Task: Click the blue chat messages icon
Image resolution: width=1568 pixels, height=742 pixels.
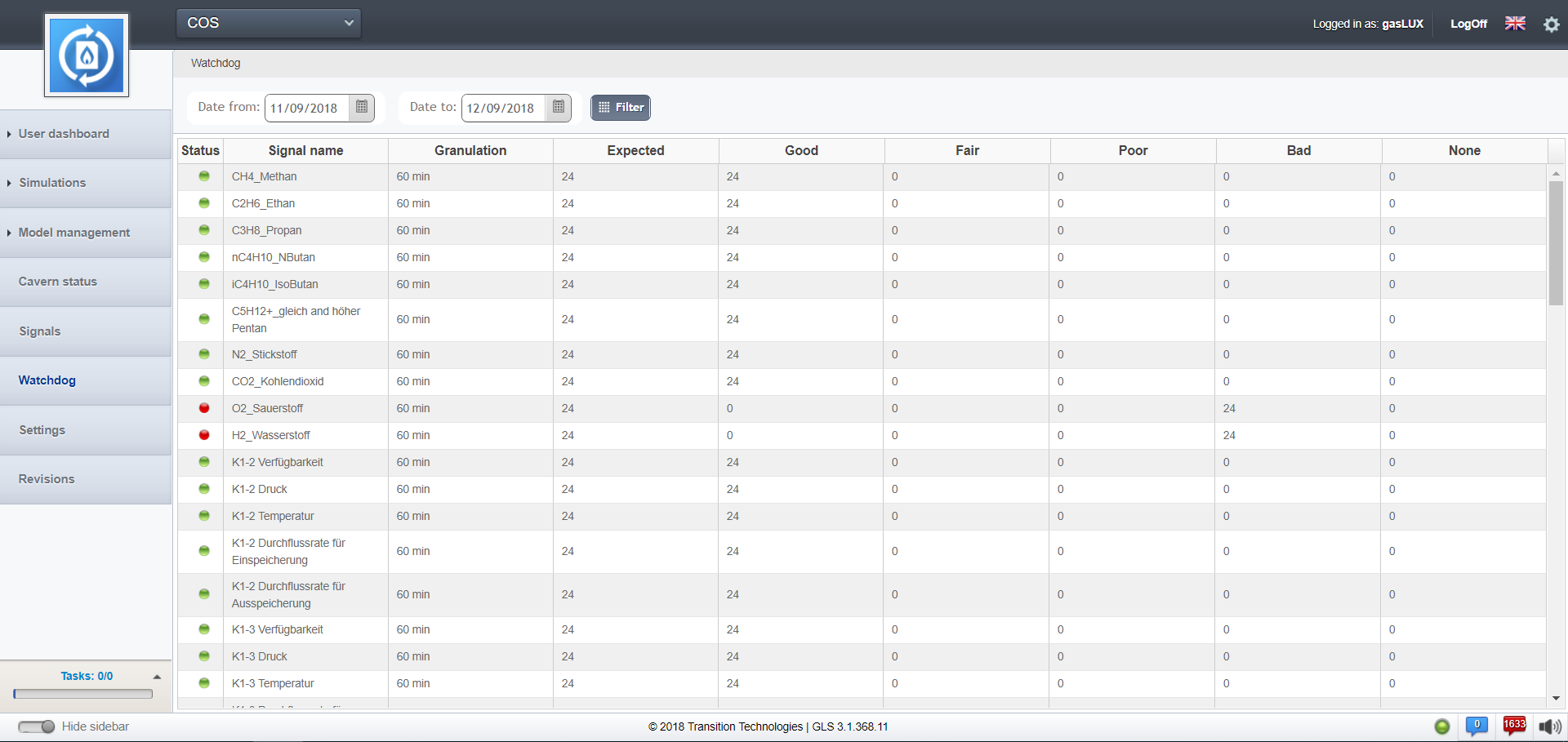Action: point(1476,726)
